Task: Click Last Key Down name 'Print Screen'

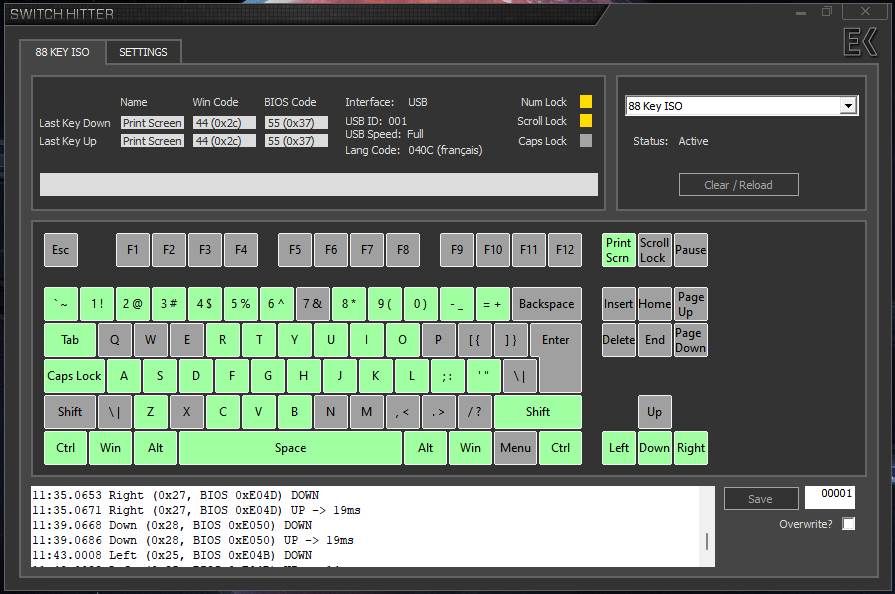Action: coord(152,123)
